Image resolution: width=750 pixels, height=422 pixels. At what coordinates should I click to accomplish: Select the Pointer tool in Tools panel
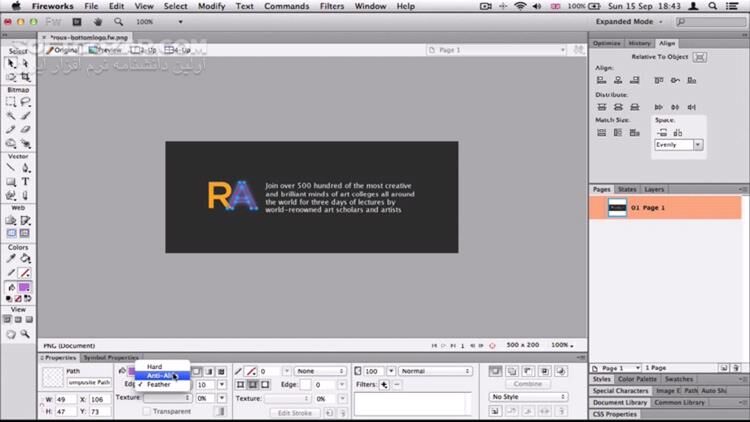point(10,62)
